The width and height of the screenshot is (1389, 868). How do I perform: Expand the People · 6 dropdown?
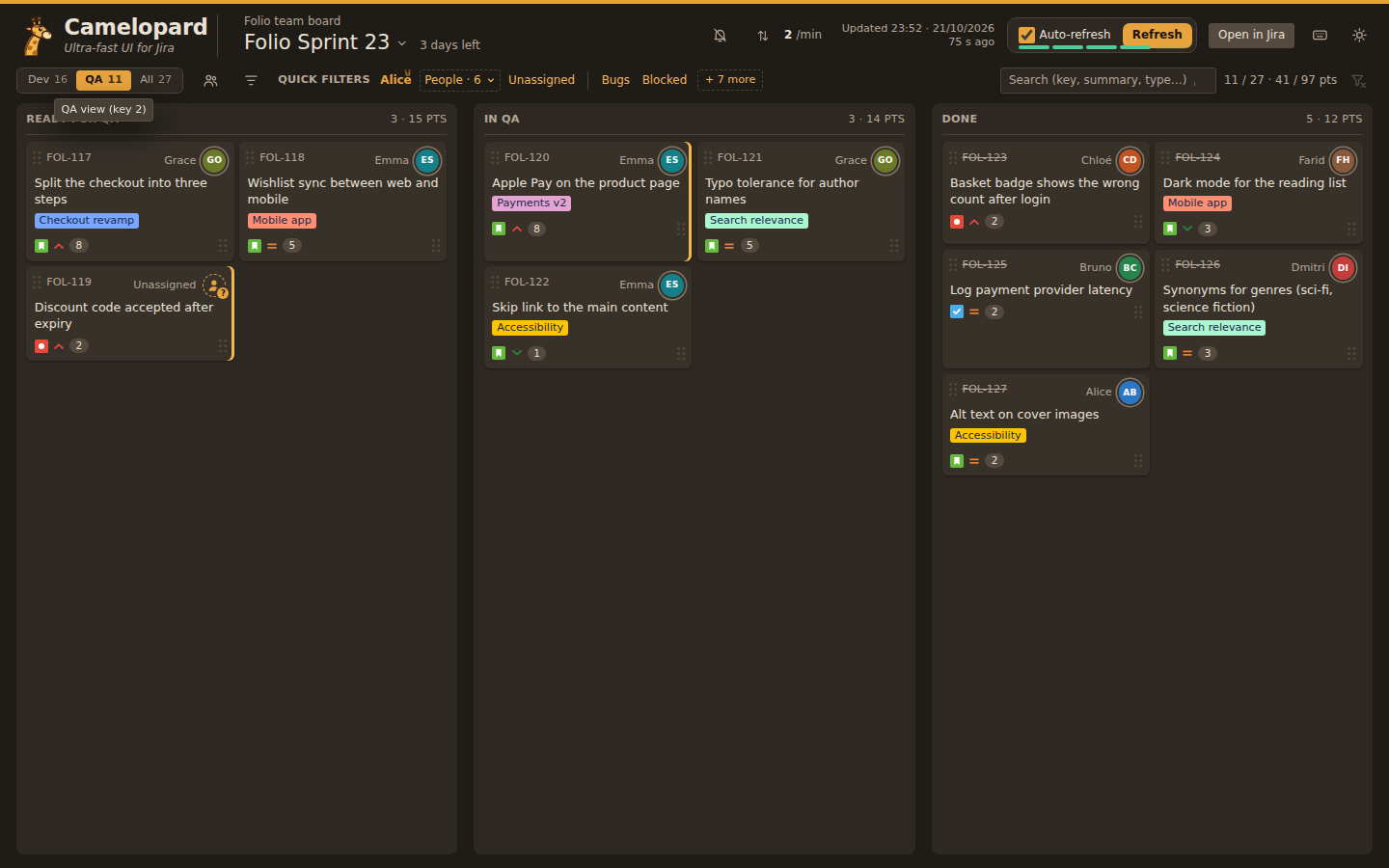(459, 80)
